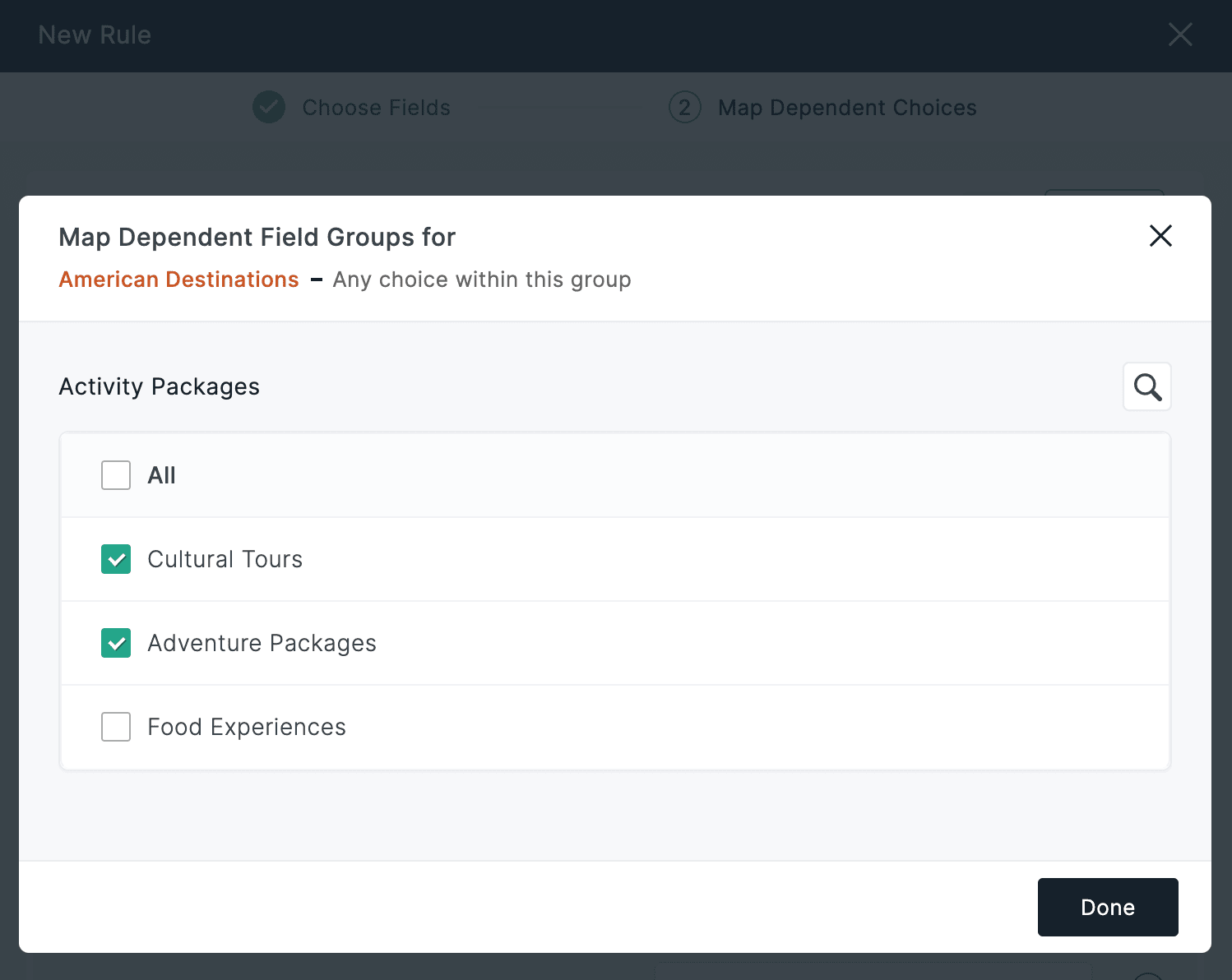Close the Map Dependent Field Groups dialog
This screenshot has width=1232, height=980.
1160,236
